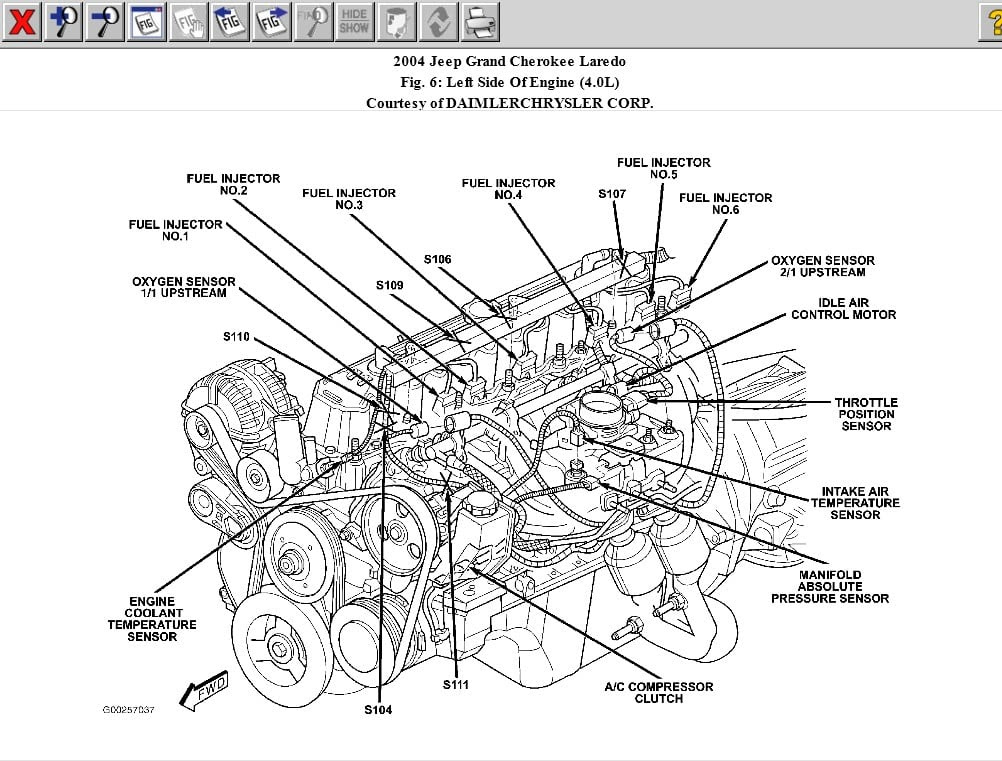Image resolution: width=1002 pixels, height=761 pixels.
Task: Click the title '2004 Jeep Grand Cherokee Laredo'
Action: [x=509, y=61]
